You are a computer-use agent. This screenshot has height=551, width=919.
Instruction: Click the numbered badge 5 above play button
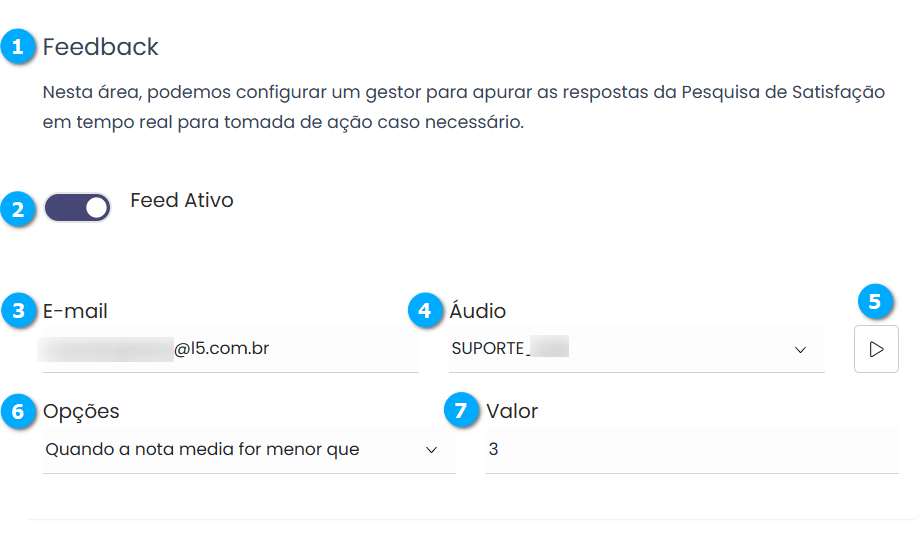pyautogui.click(x=876, y=301)
